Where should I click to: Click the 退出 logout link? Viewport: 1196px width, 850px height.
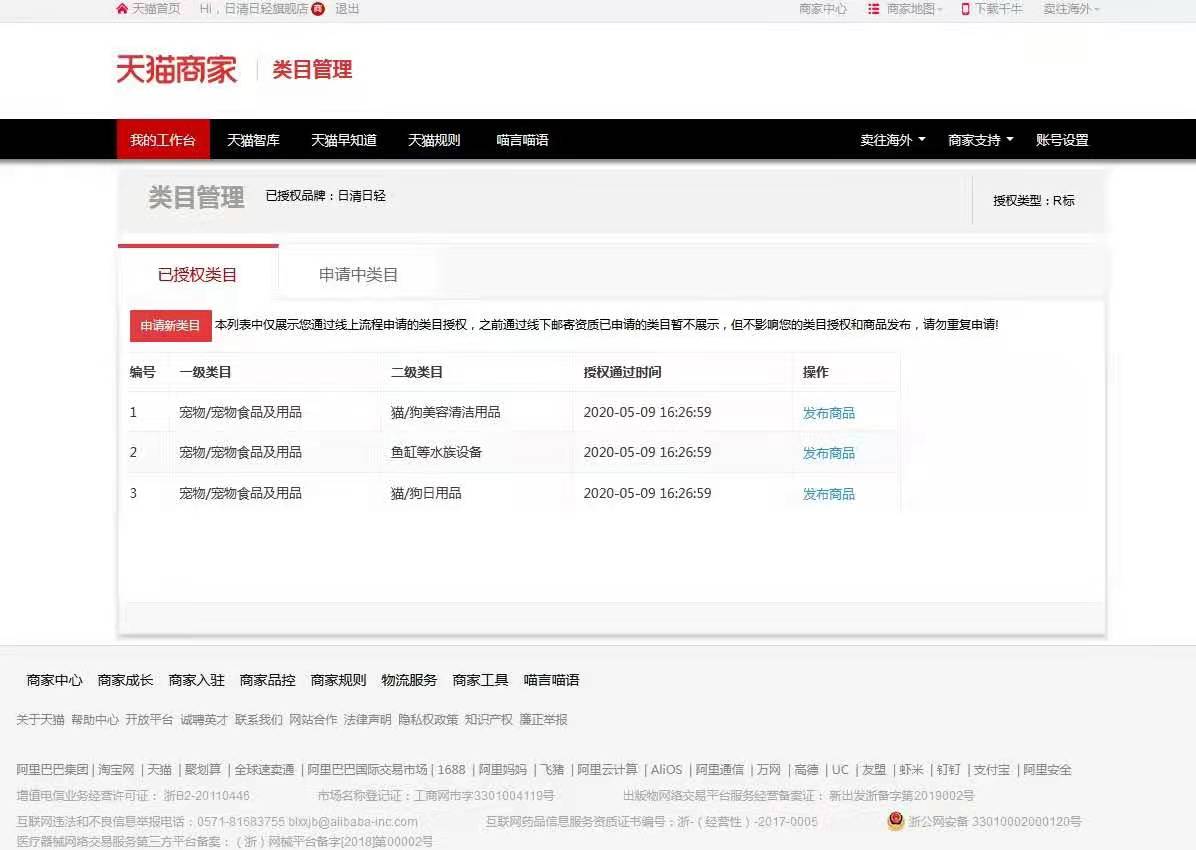pos(347,8)
